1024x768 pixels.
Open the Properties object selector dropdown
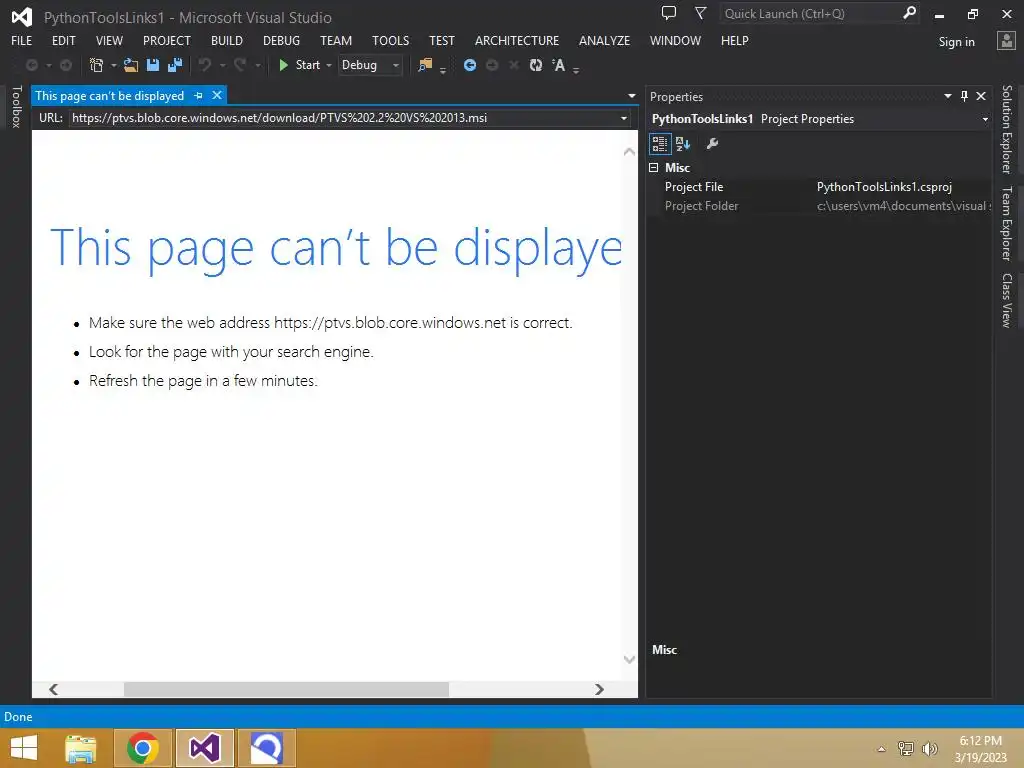985,119
